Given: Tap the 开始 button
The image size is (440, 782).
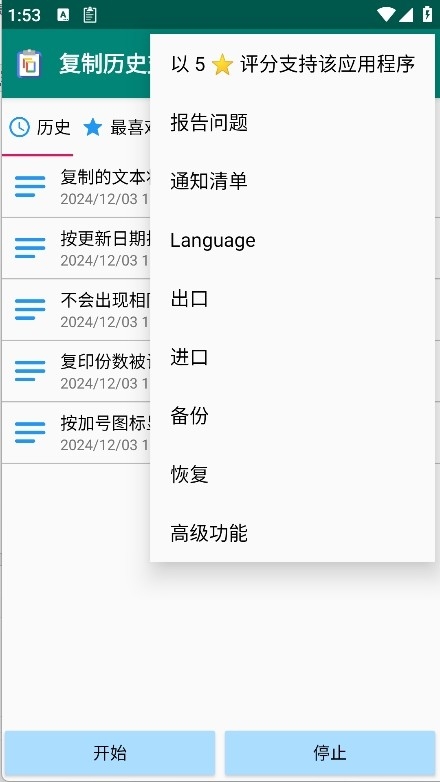Looking at the screenshot, I should pyautogui.click(x=110, y=753).
